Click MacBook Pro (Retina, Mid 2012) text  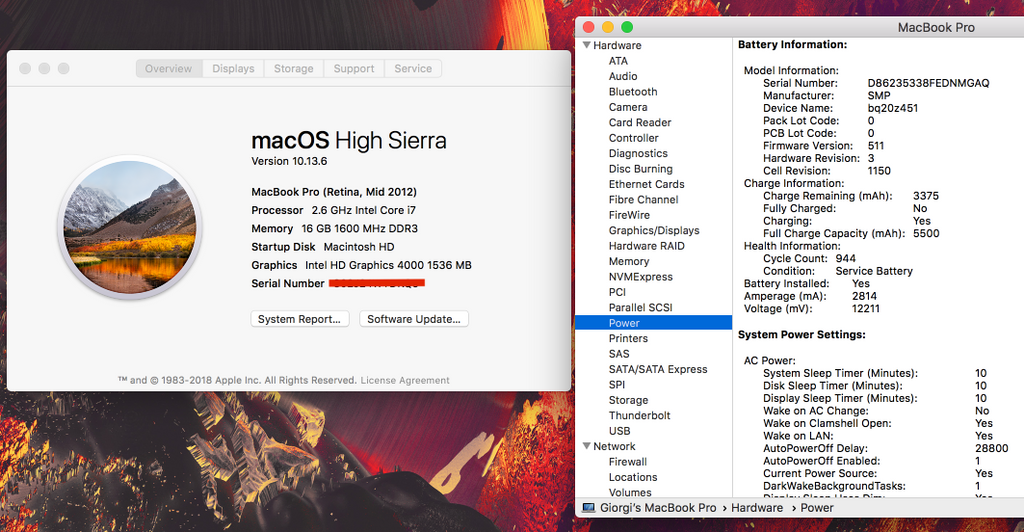click(334, 192)
